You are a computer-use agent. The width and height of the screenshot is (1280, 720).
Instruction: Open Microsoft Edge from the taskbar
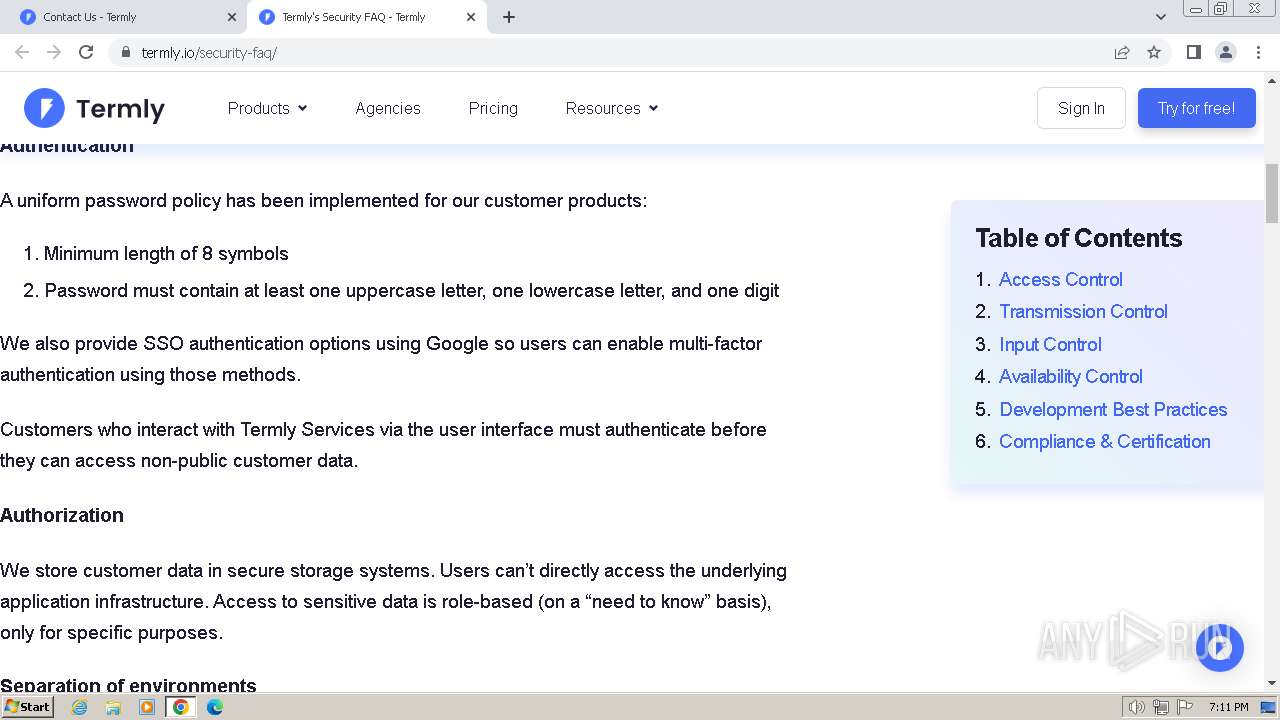(215, 707)
